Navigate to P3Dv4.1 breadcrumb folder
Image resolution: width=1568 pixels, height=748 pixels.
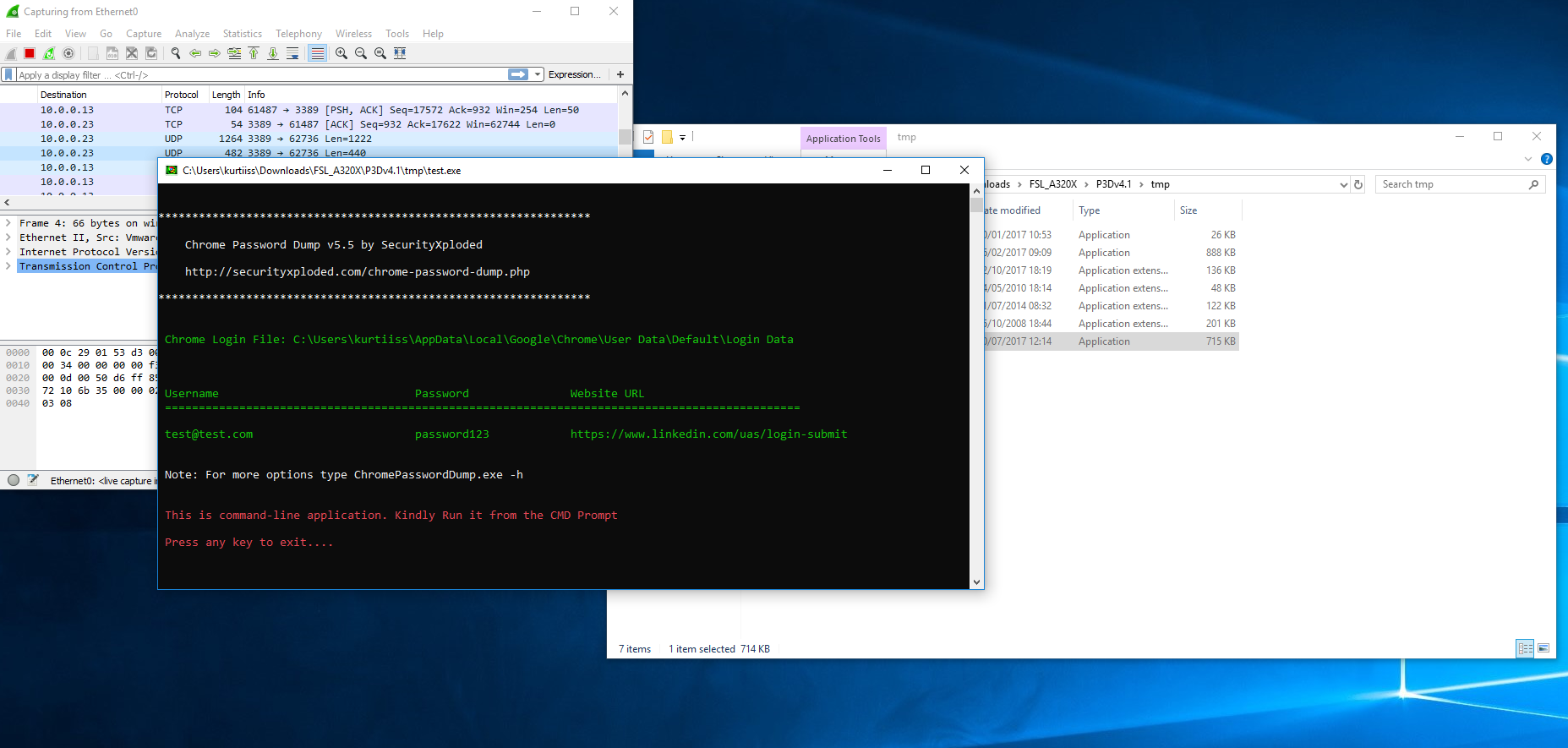click(x=1113, y=184)
